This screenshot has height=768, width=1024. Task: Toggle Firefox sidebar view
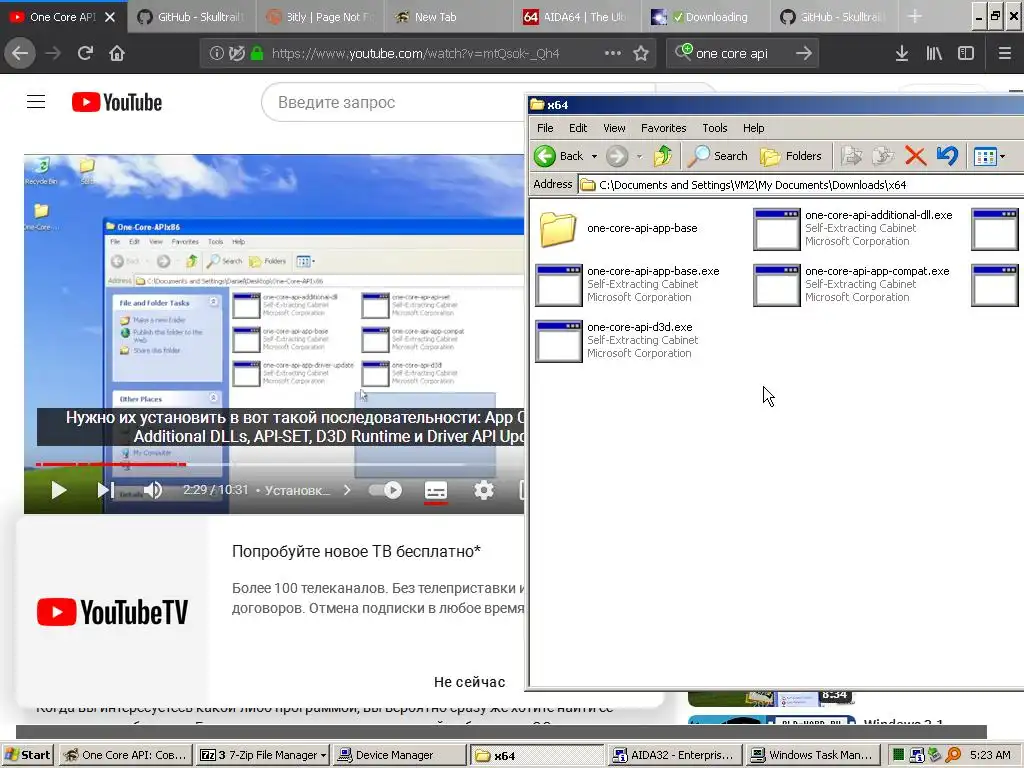(x=966, y=54)
